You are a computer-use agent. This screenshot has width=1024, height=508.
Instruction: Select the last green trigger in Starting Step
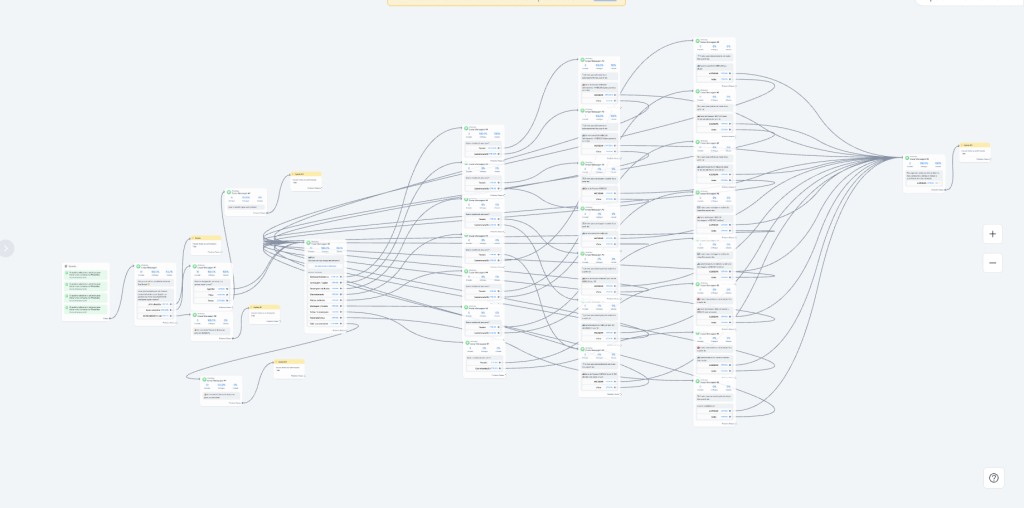[86, 309]
